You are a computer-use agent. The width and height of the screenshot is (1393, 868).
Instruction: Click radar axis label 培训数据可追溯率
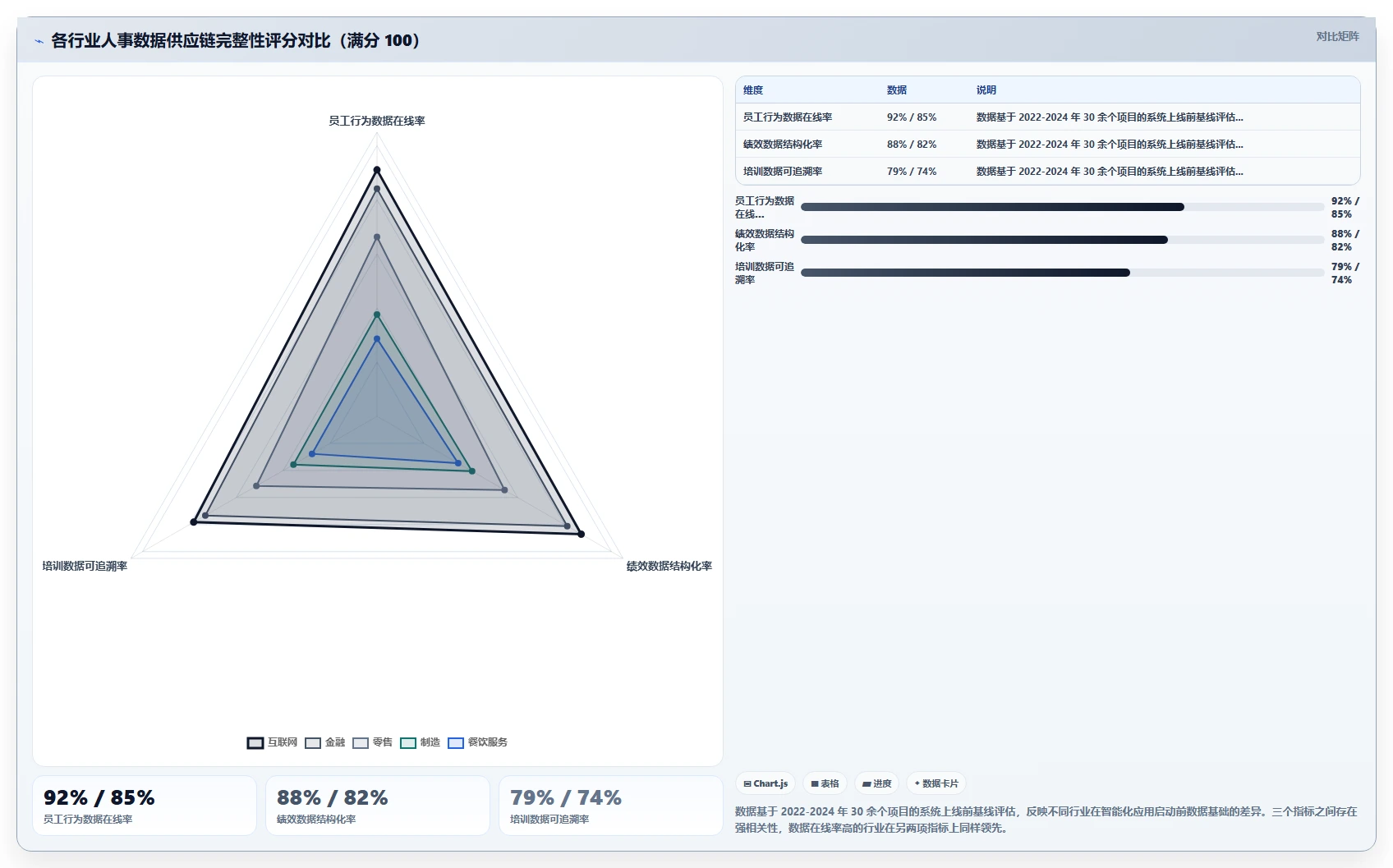coord(85,566)
